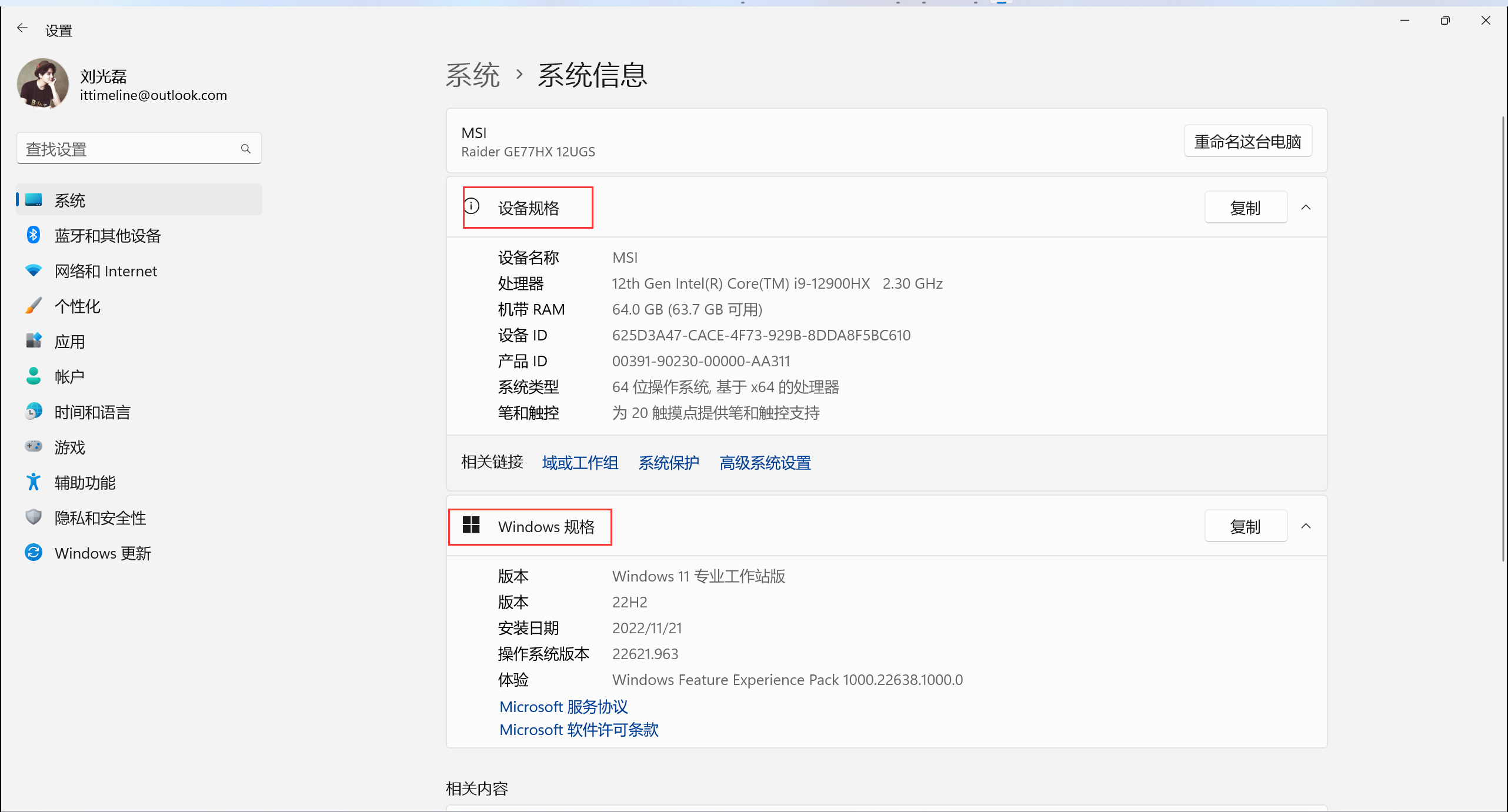This screenshot has width=1508, height=812.
Task: Click the processor value i9-12900HX text
Action: [x=778, y=283]
